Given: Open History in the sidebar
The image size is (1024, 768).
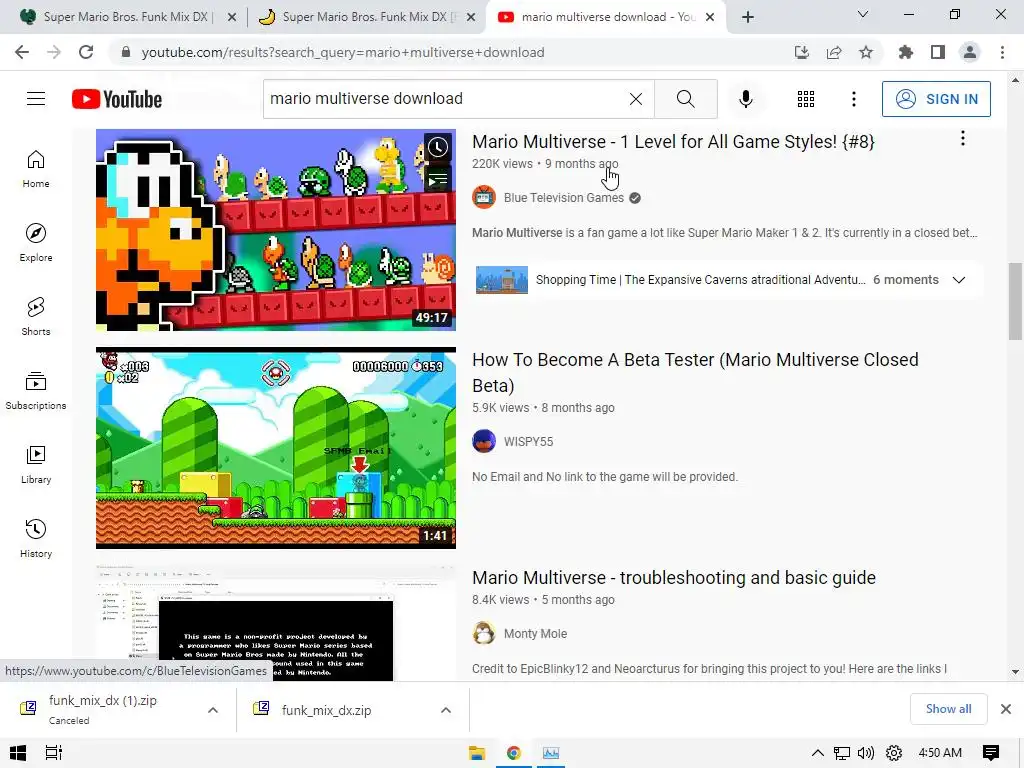Looking at the screenshot, I should click(36, 537).
